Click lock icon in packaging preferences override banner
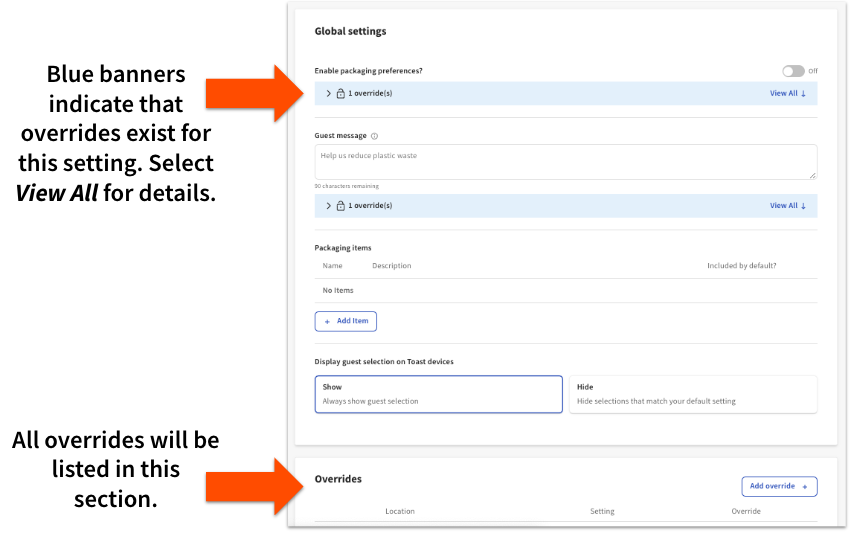The image size is (854, 537). tap(340, 93)
